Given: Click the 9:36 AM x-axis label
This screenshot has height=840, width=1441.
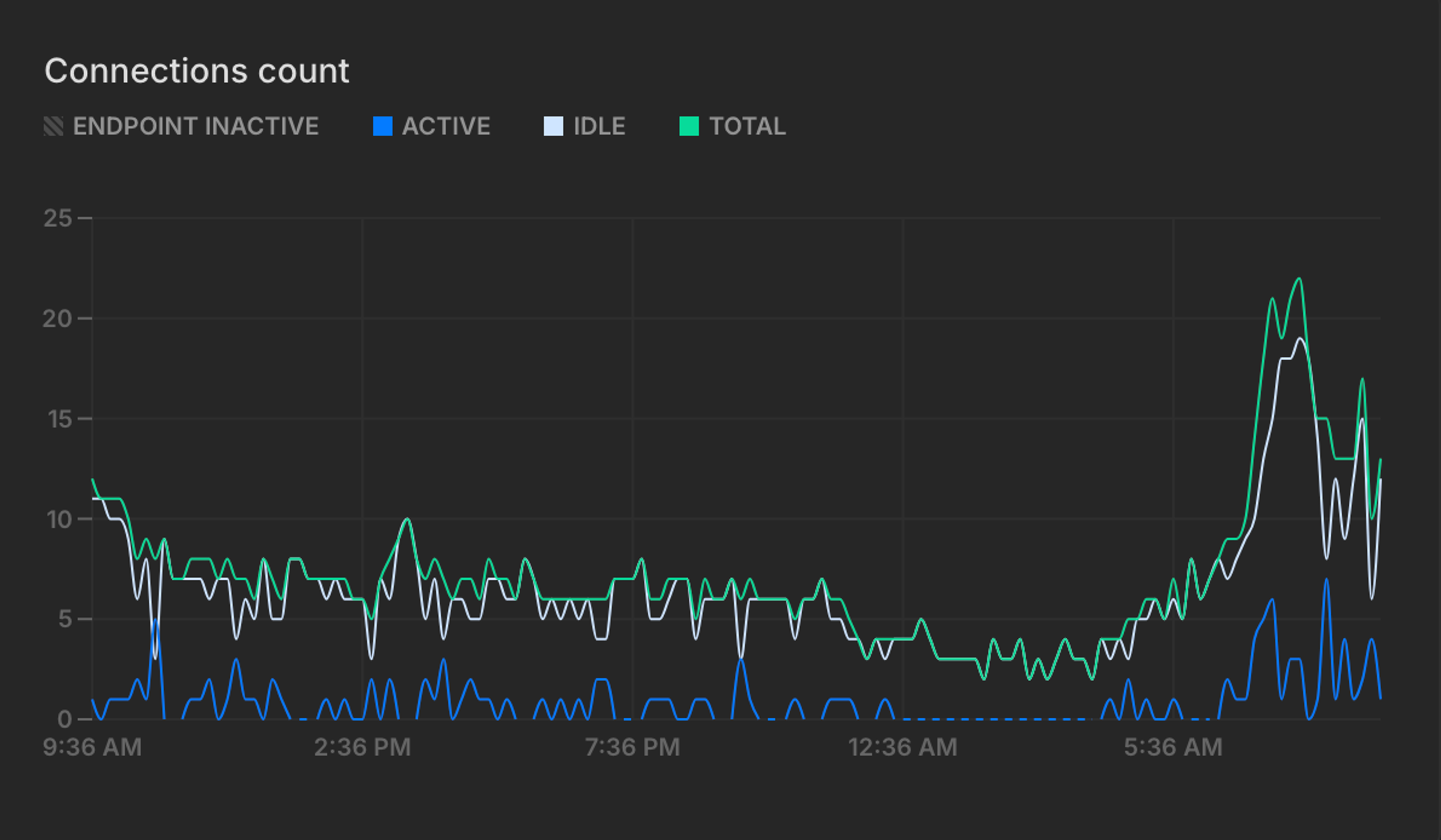Looking at the screenshot, I should pos(92,747).
